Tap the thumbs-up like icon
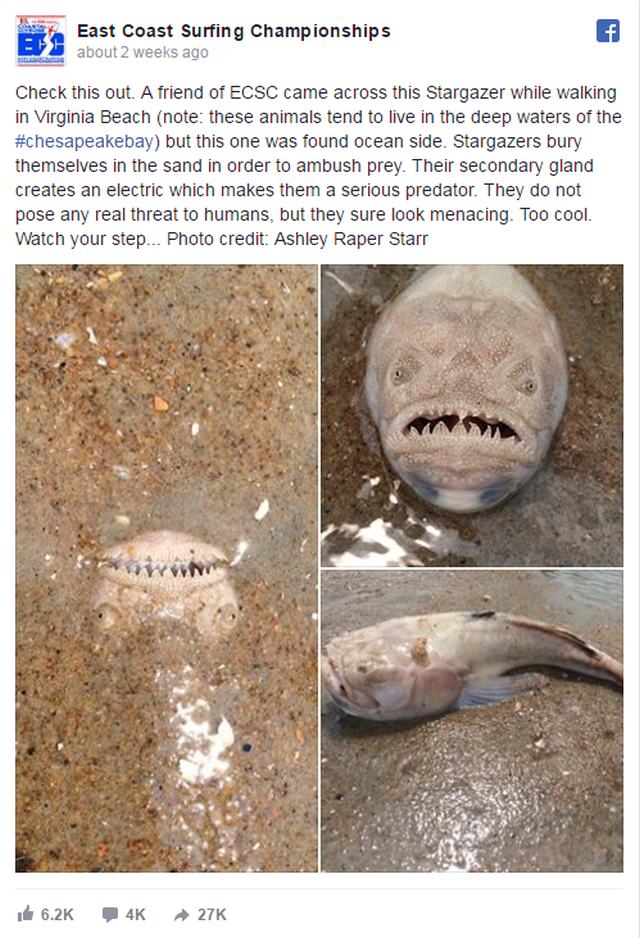Image resolution: width=640 pixels, height=938 pixels. [26, 913]
